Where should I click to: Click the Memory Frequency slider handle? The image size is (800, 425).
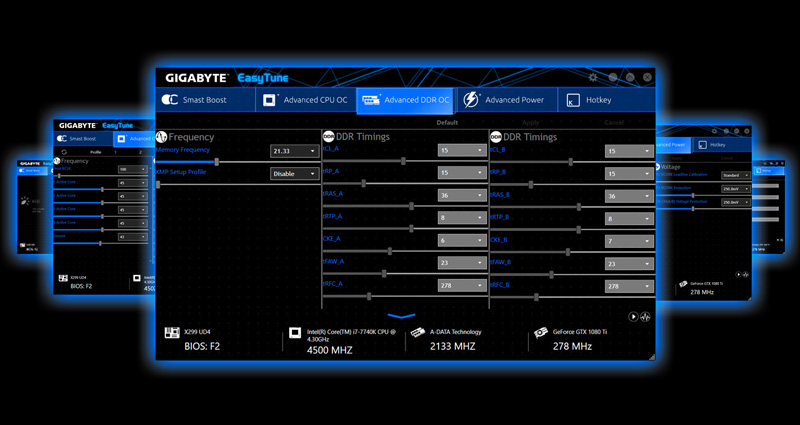[x=217, y=162]
